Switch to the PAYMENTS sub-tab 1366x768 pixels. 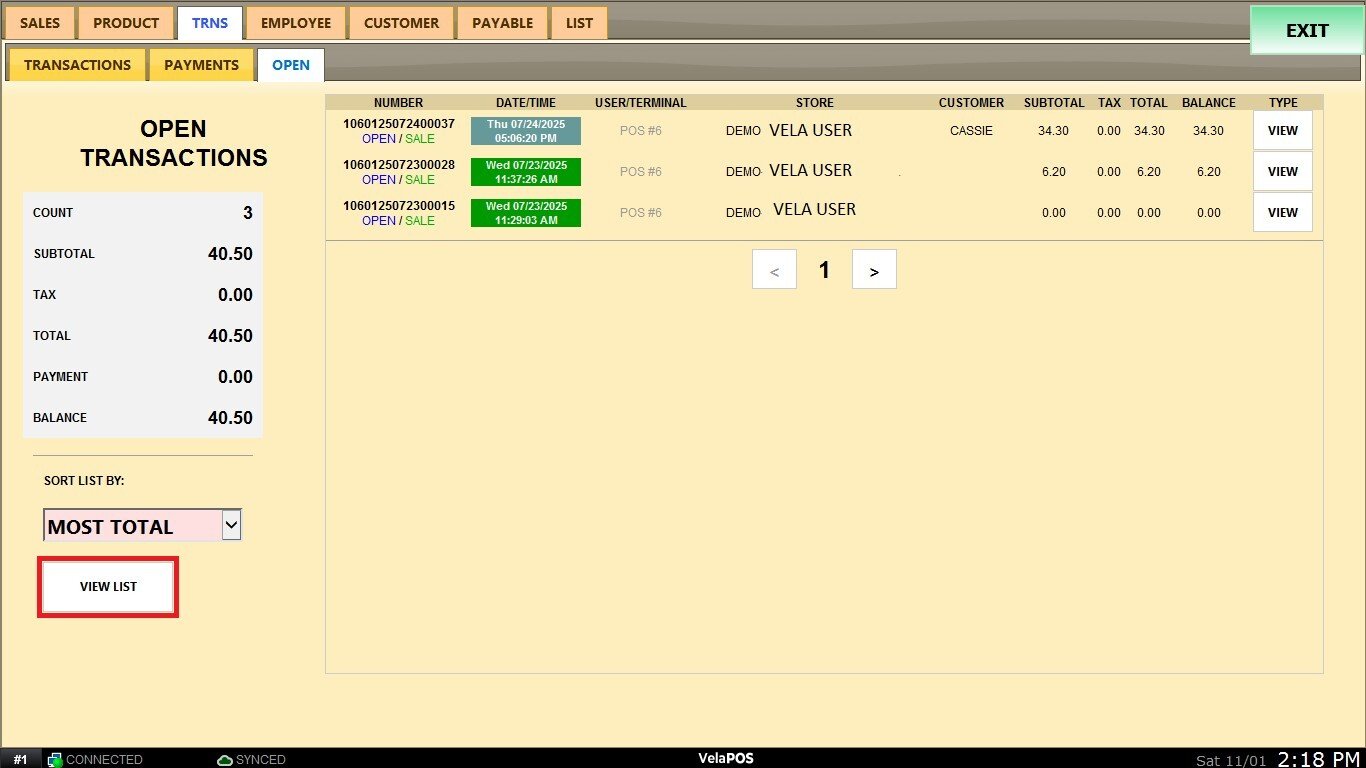tap(201, 65)
